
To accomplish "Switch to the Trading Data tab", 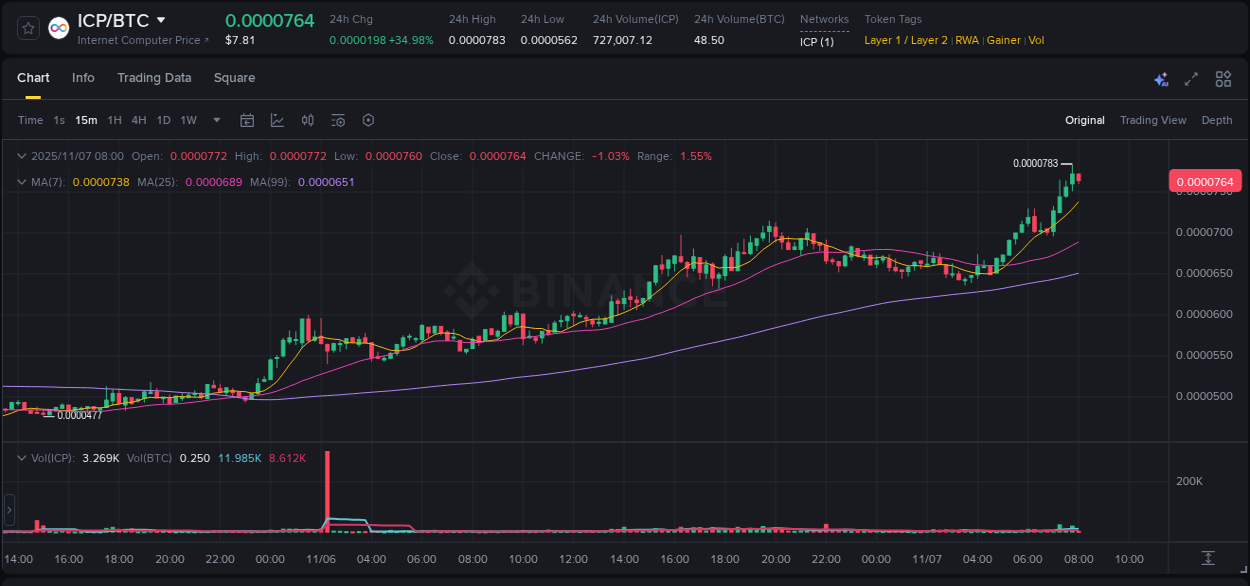I will pyautogui.click(x=154, y=77).
